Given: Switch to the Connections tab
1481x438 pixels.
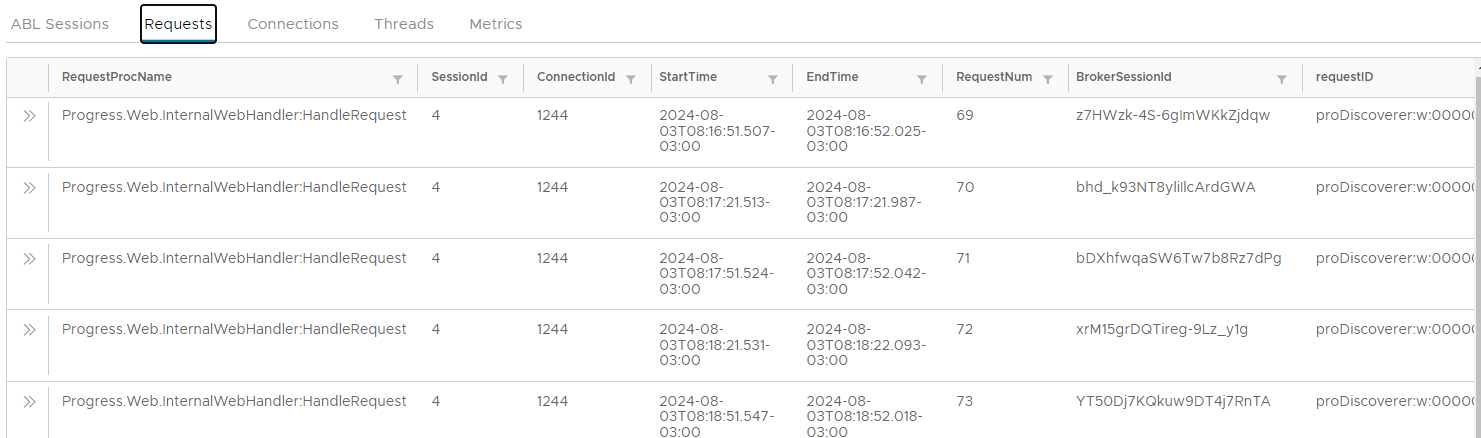Looking at the screenshot, I should (x=293, y=24).
